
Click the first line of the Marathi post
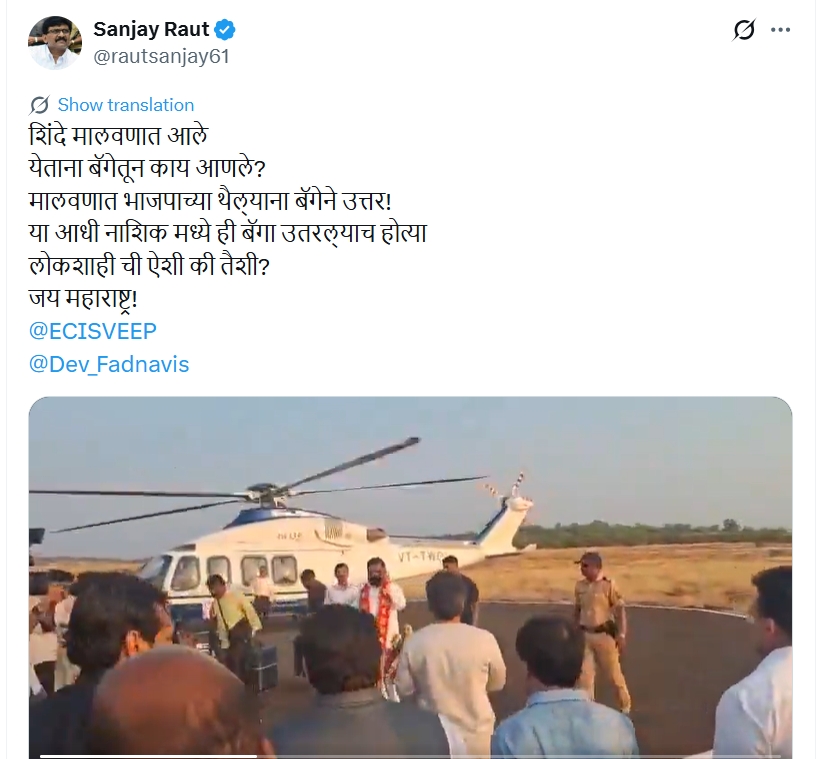pos(118,136)
